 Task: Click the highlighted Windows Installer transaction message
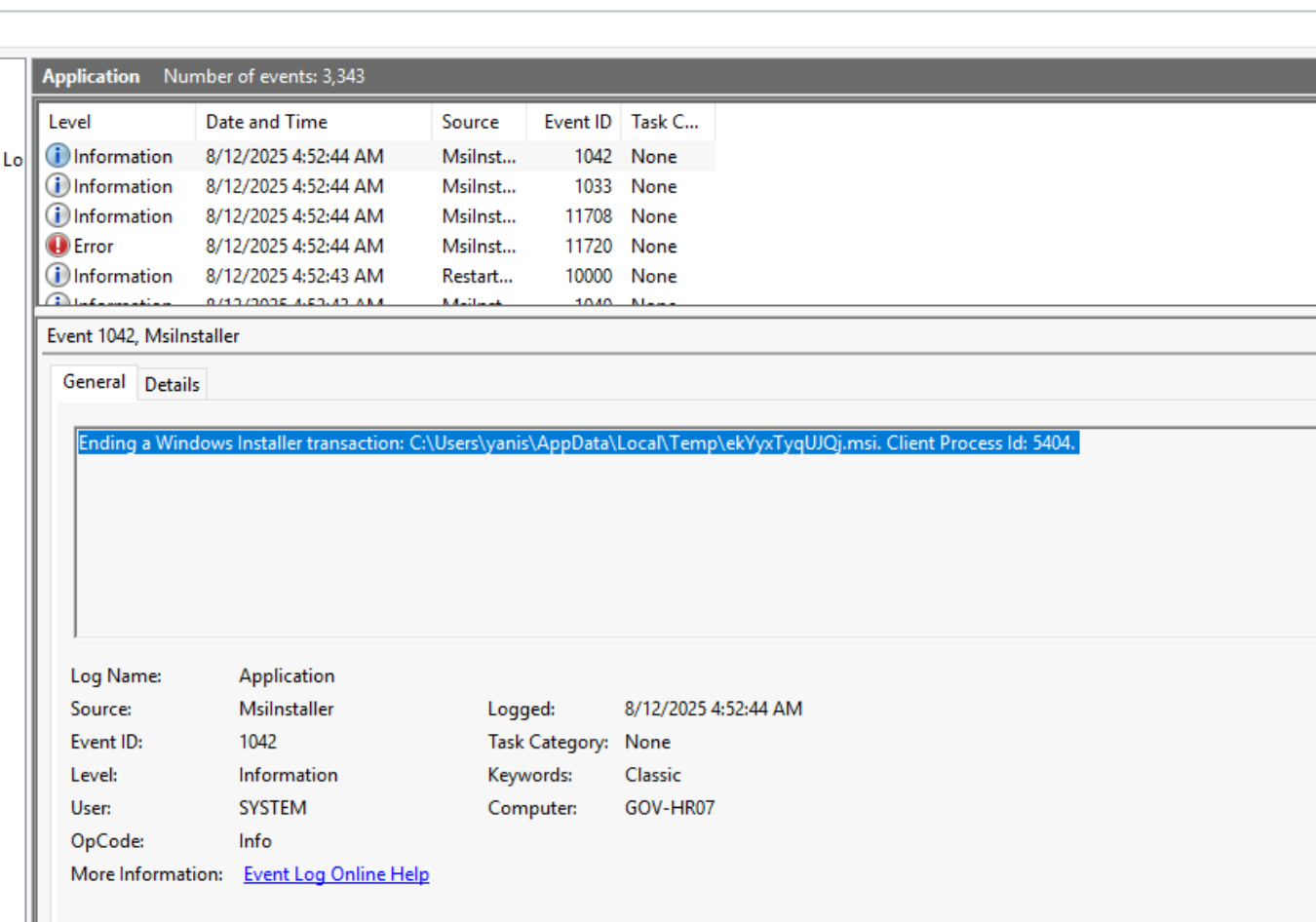[x=577, y=443]
